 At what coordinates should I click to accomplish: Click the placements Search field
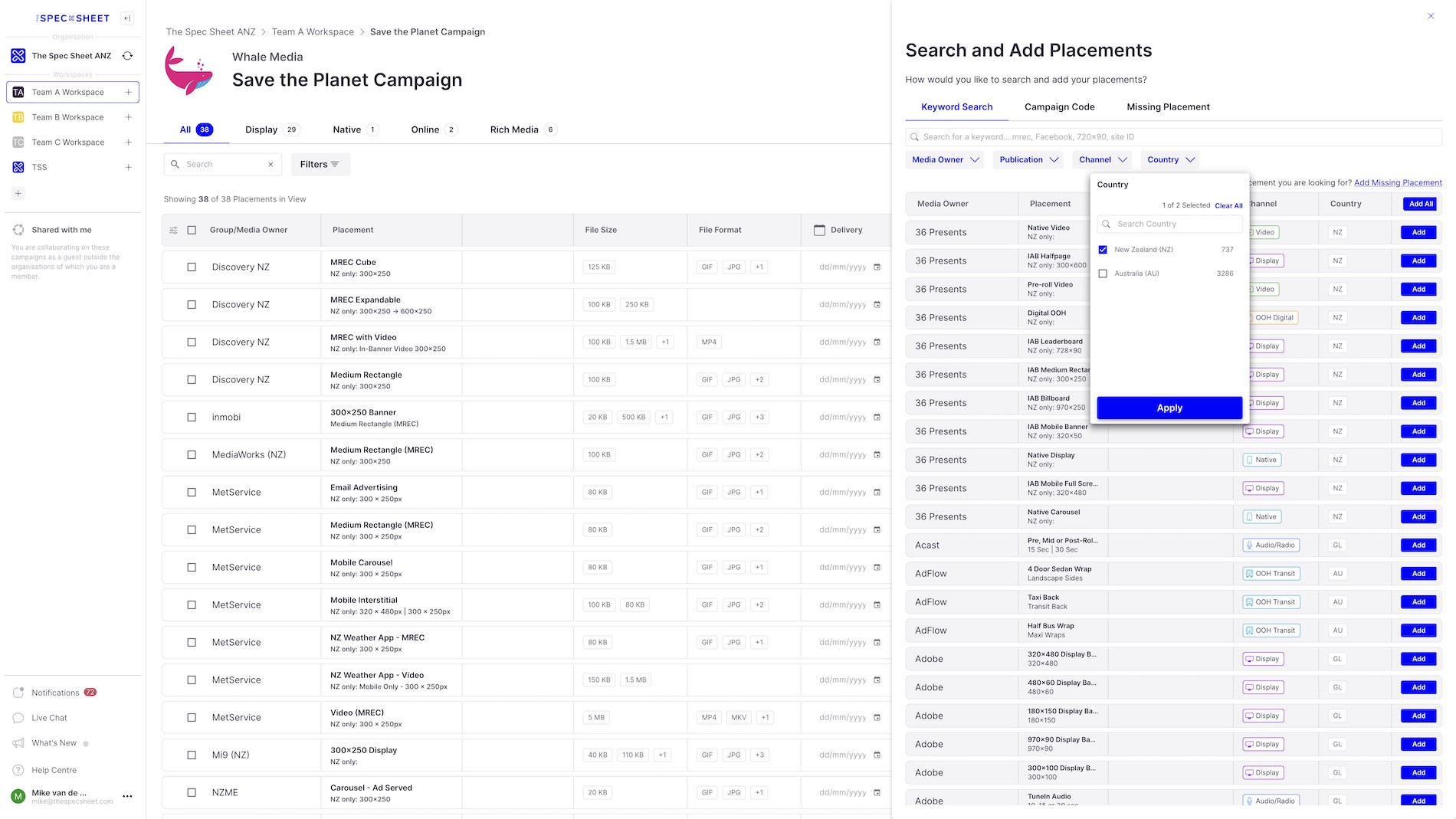[x=222, y=164]
